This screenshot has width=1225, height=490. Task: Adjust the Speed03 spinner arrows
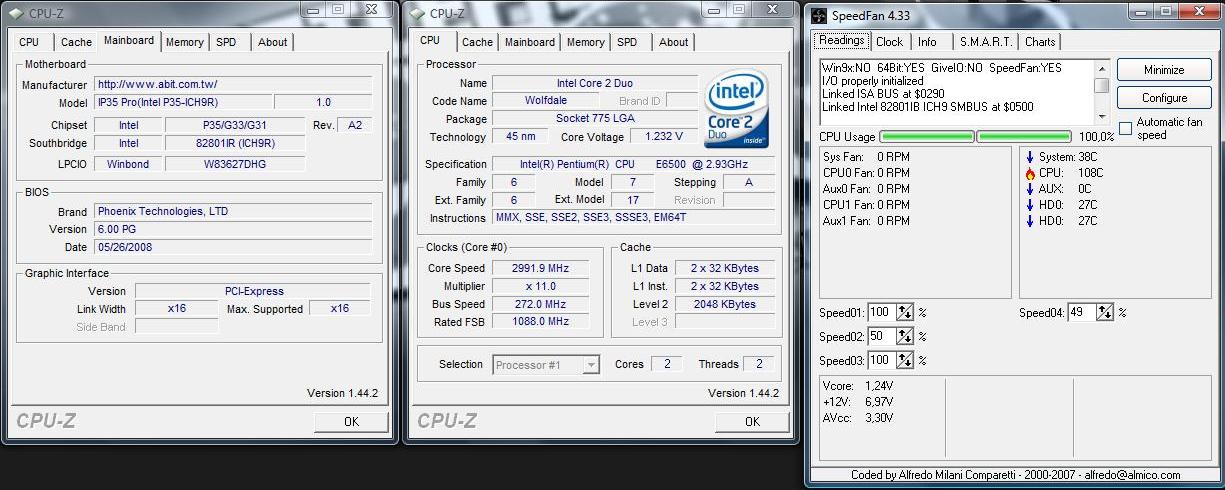(x=905, y=360)
